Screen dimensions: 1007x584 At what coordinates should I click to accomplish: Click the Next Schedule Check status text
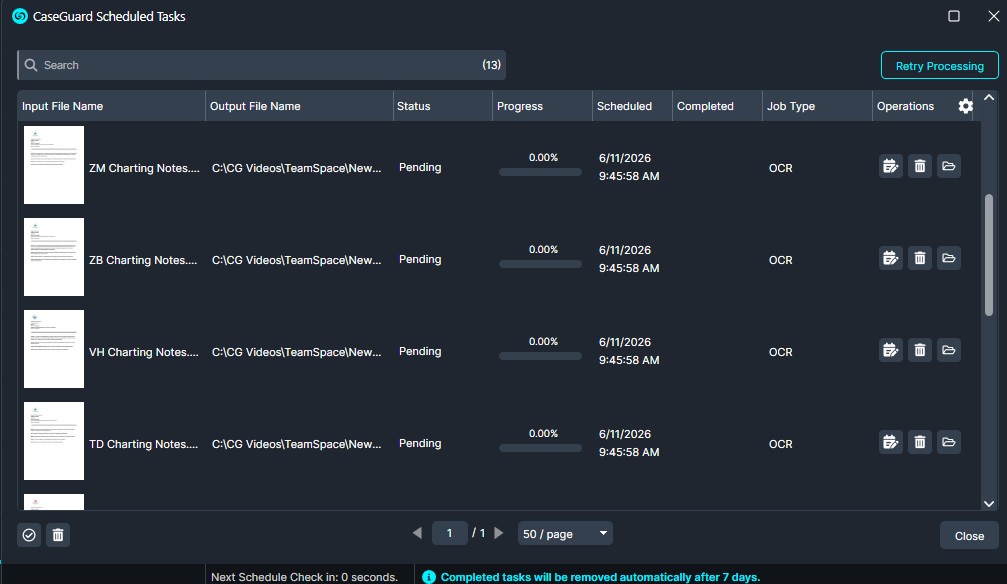tap(304, 577)
